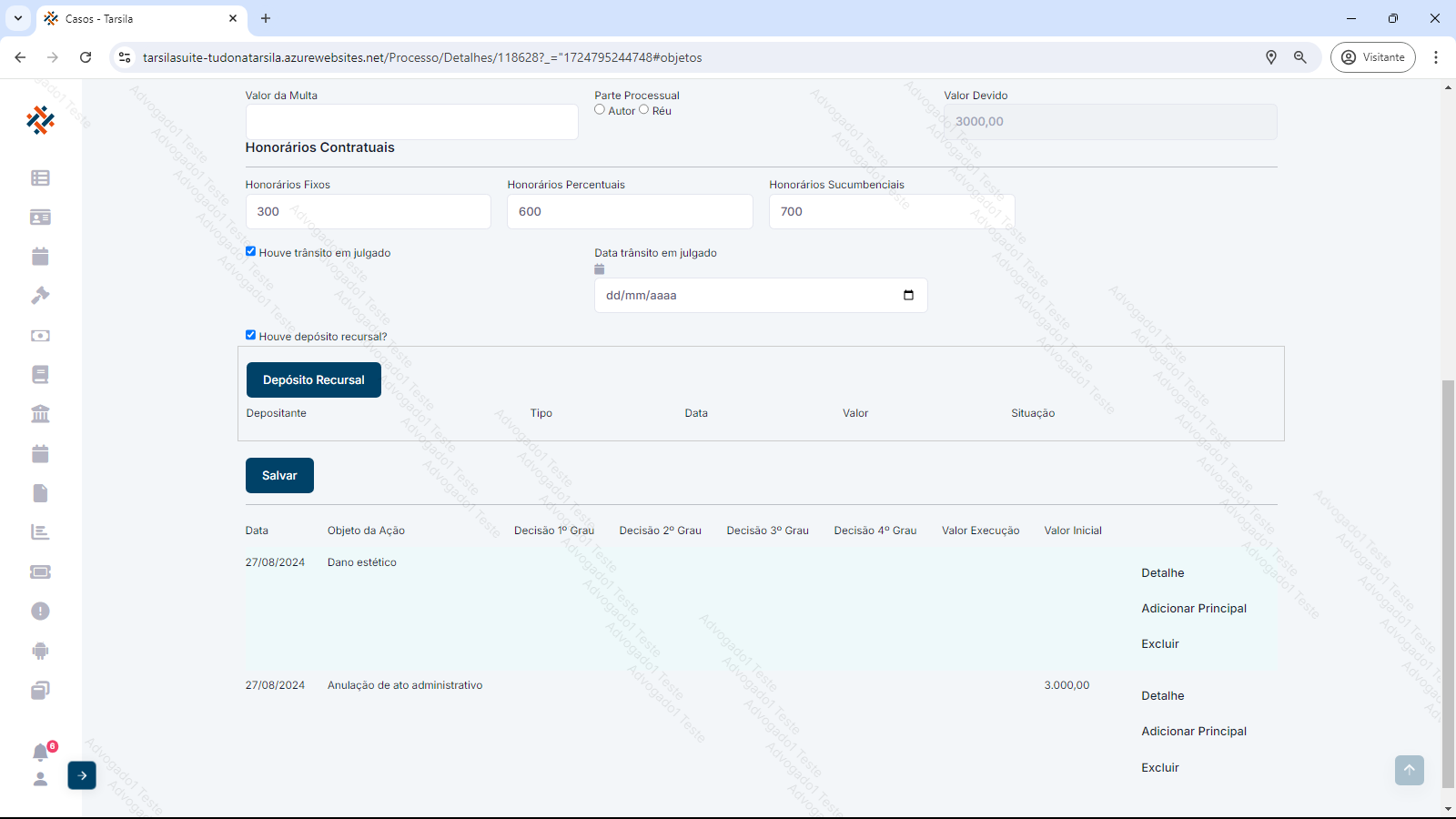Open notifications bell with badge

pyautogui.click(x=41, y=752)
